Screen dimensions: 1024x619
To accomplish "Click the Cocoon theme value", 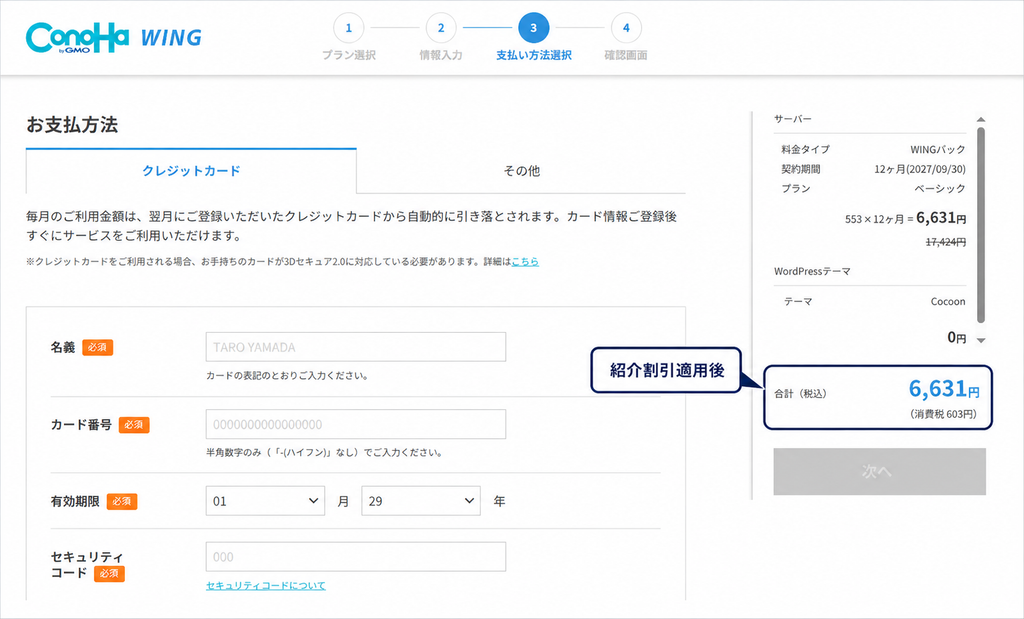I will (948, 302).
